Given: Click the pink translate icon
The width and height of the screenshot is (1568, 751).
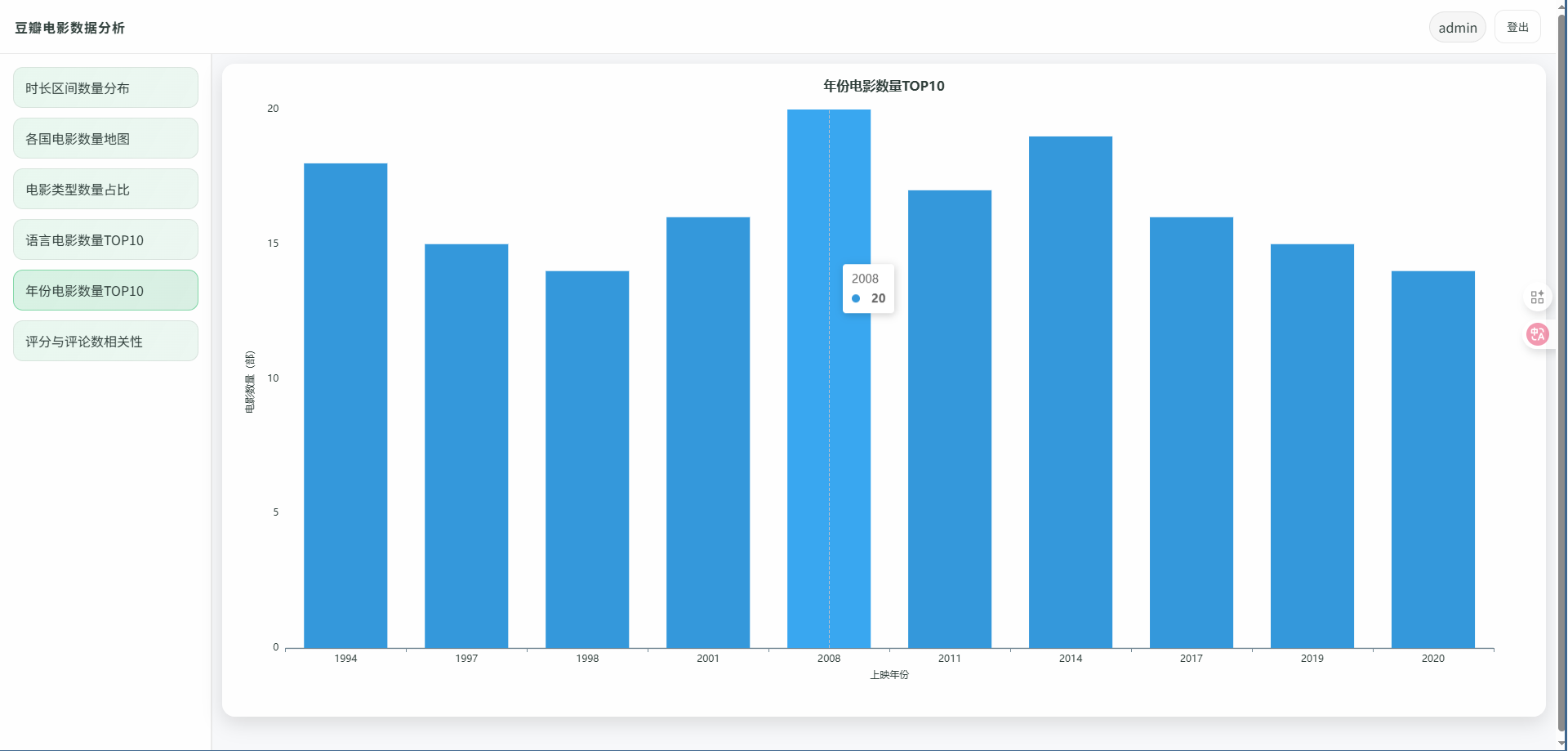Looking at the screenshot, I should click(x=1537, y=334).
